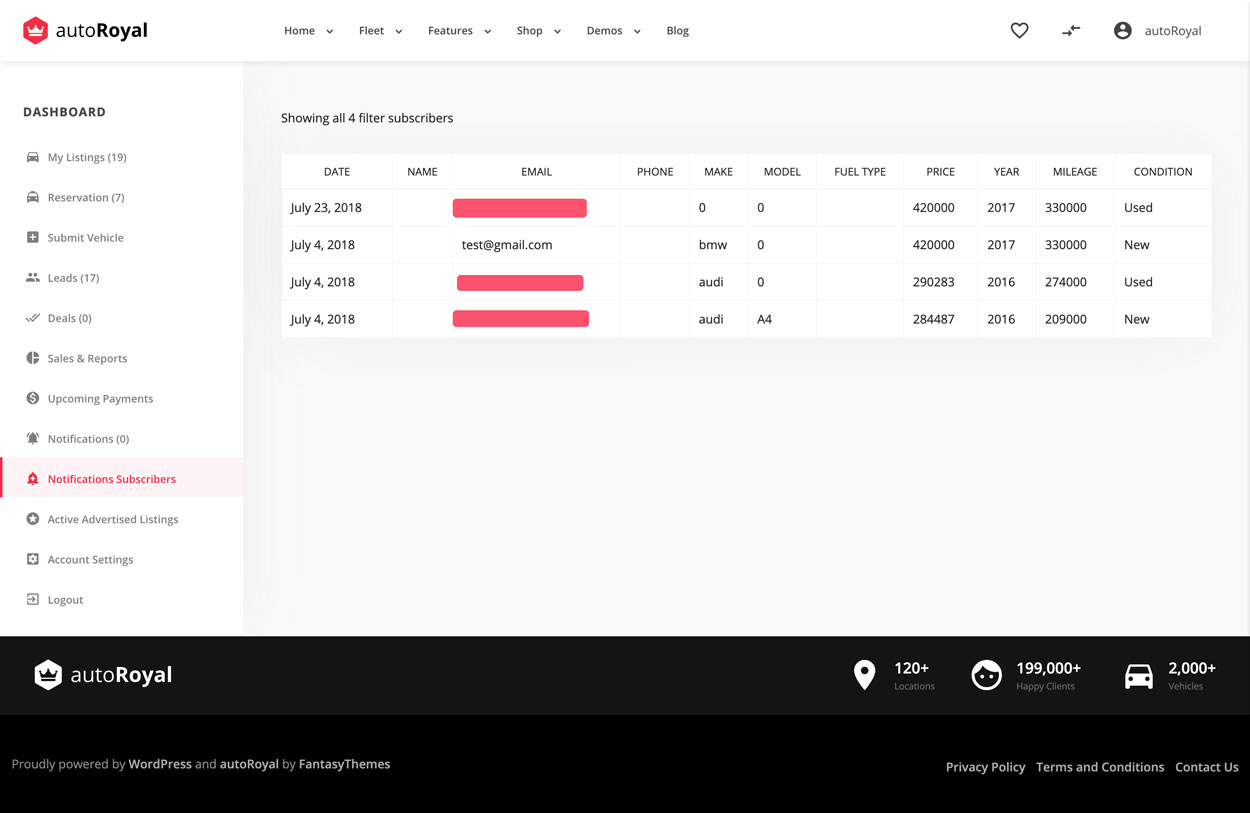Open the Fleet menu item
1250x813 pixels.
pyautogui.click(x=371, y=31)
